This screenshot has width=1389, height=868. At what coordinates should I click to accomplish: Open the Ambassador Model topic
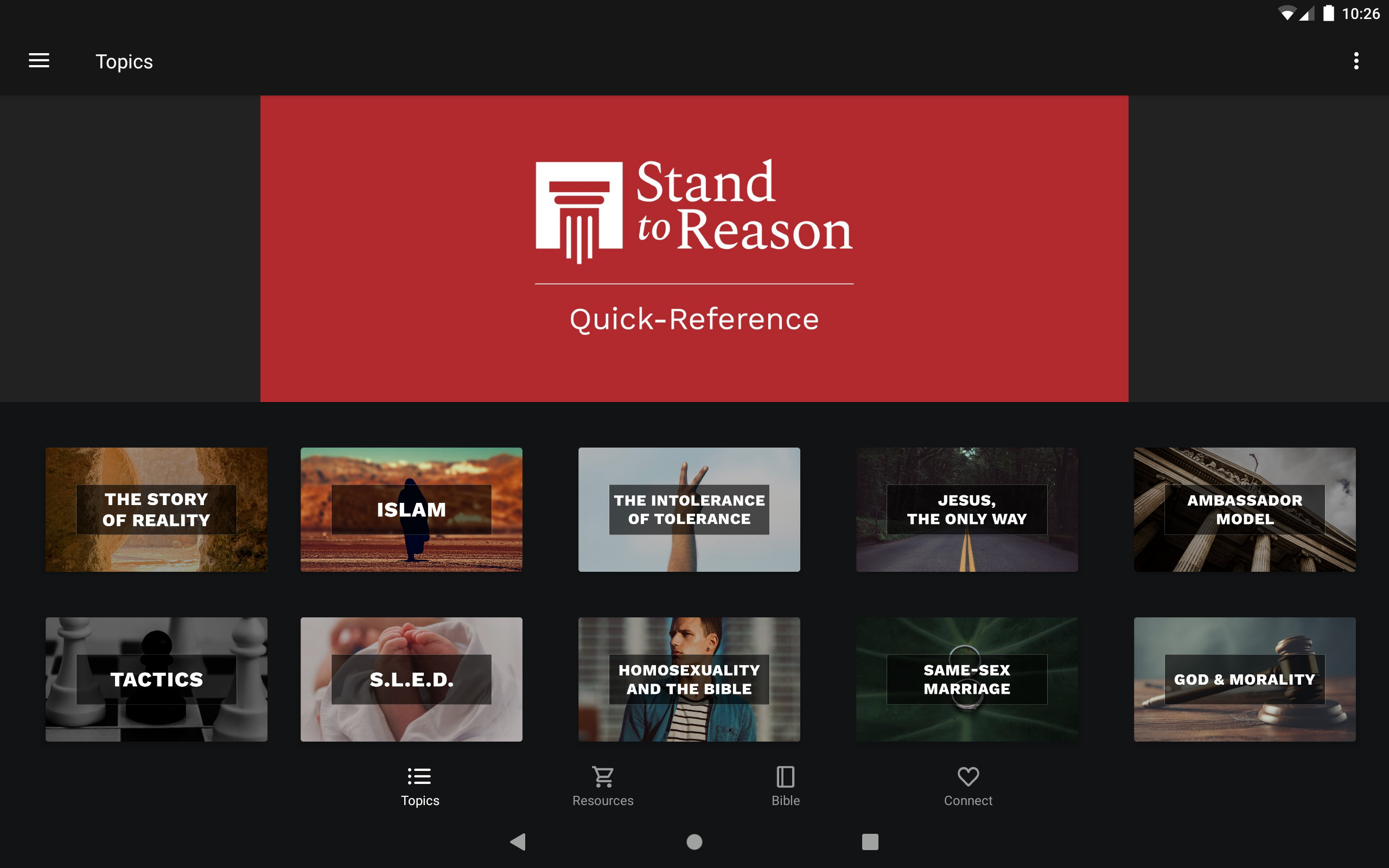[1244, 509]
